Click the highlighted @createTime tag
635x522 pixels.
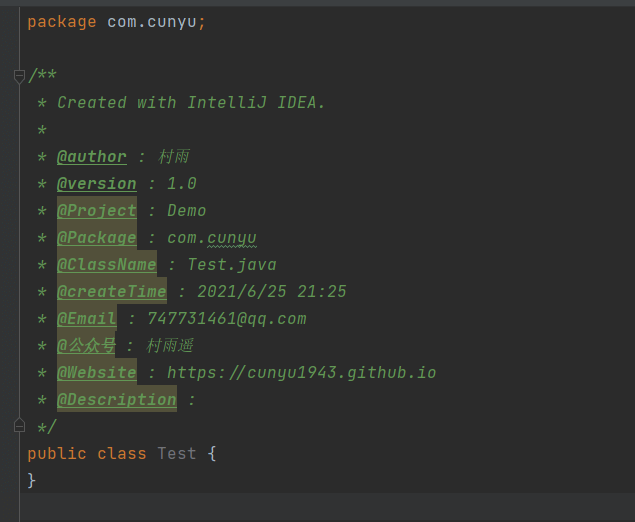point(112,292)
